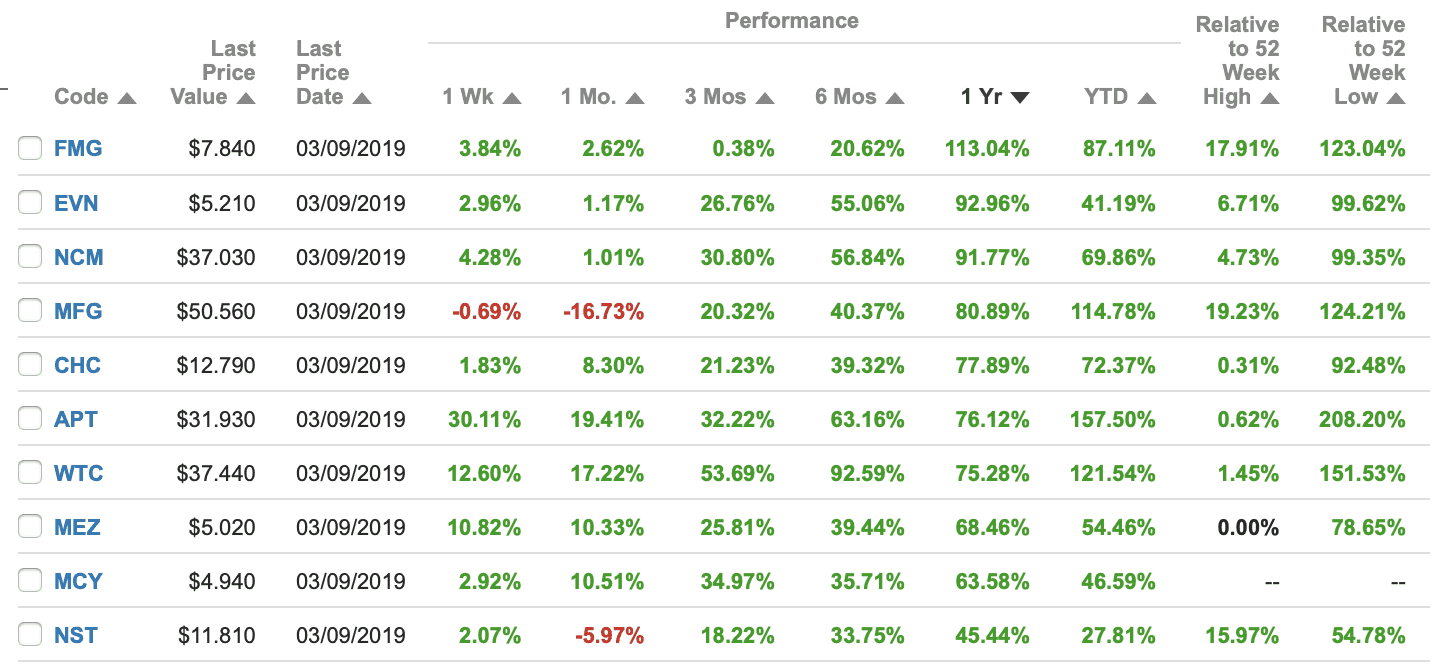Screen dimensions: 1436x664
Task: Toggle the 1 Yr descending sort arrow
Action: click(1020, 98)
